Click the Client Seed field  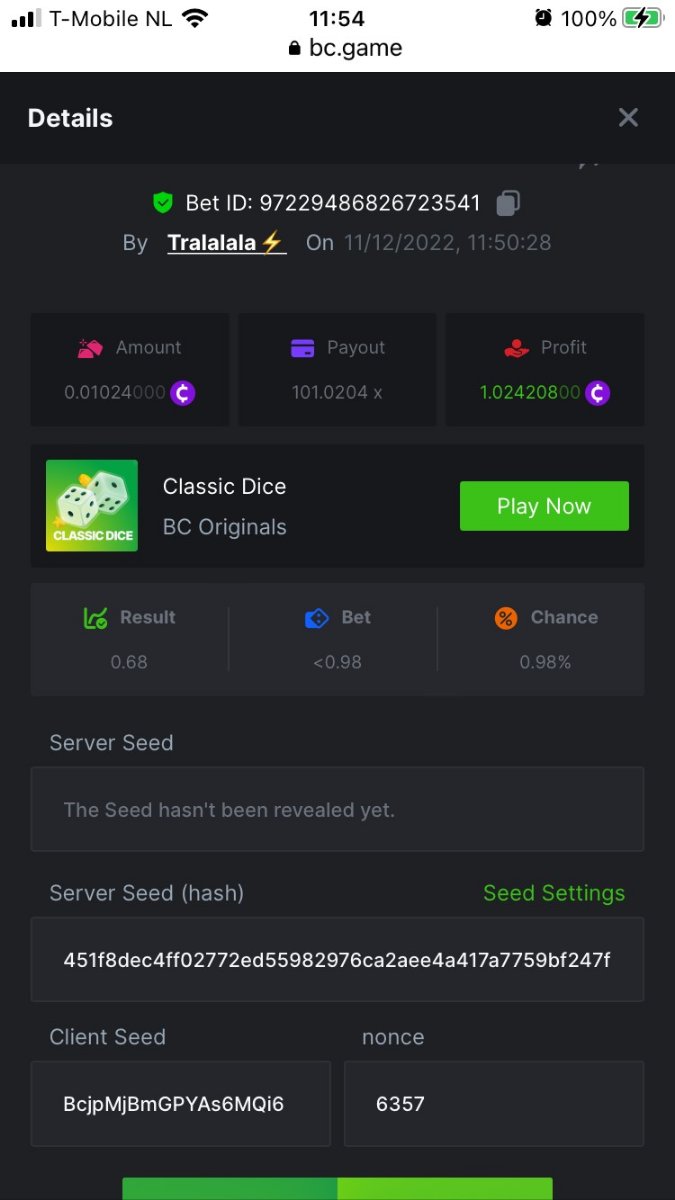[x=181, y=1104]
